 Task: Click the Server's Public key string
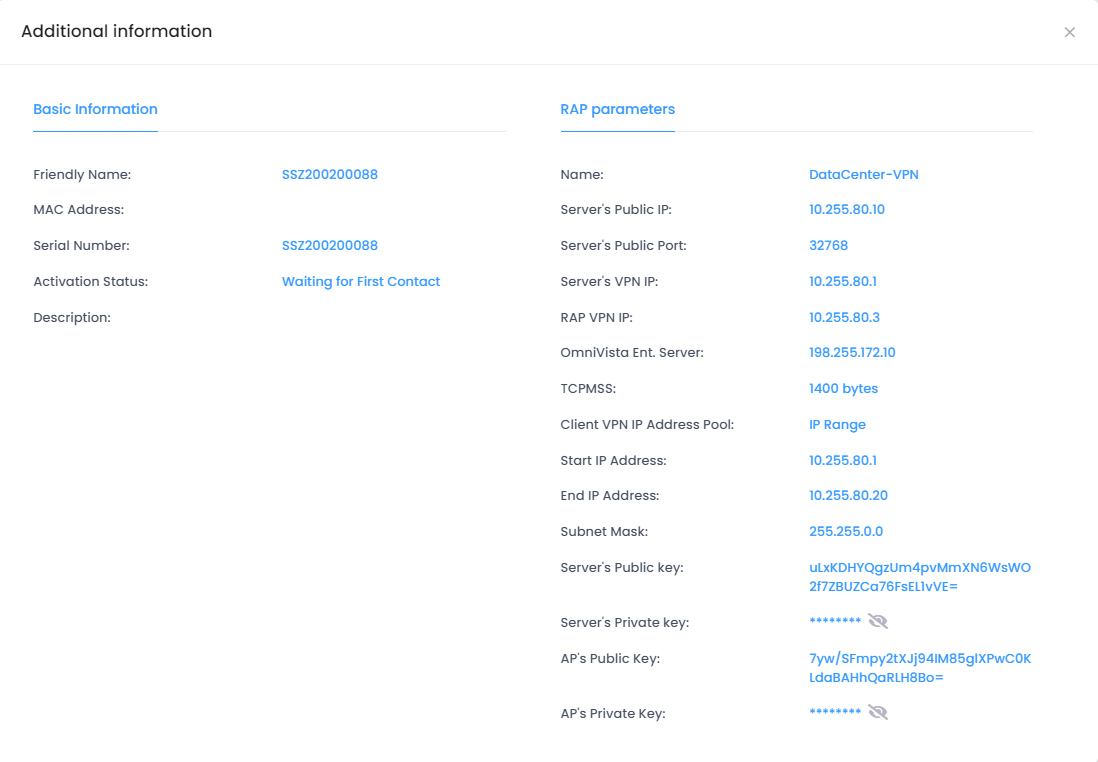point(919,577)
